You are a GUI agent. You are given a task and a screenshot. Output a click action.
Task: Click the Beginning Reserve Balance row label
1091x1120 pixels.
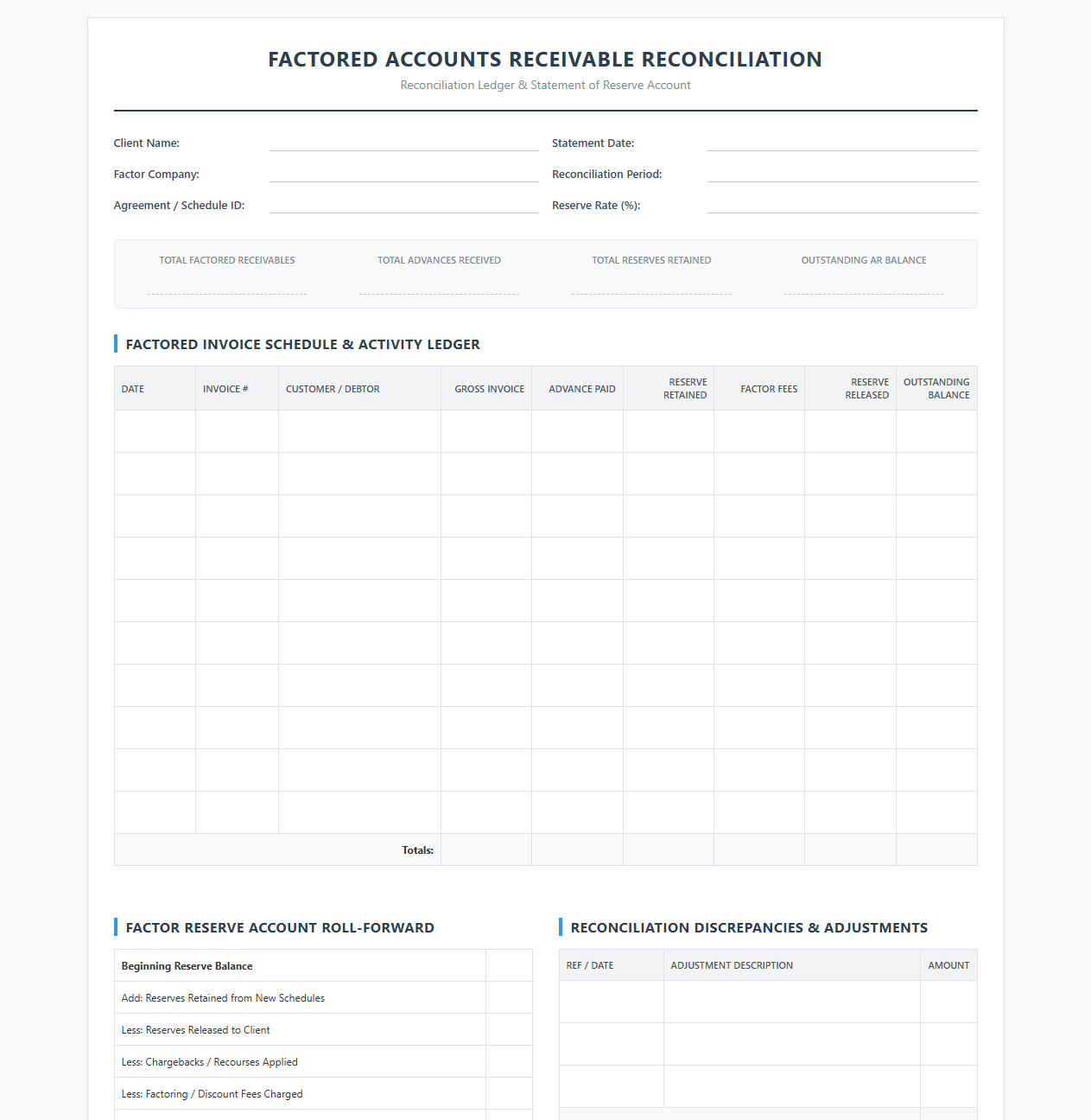pos(187,966)
